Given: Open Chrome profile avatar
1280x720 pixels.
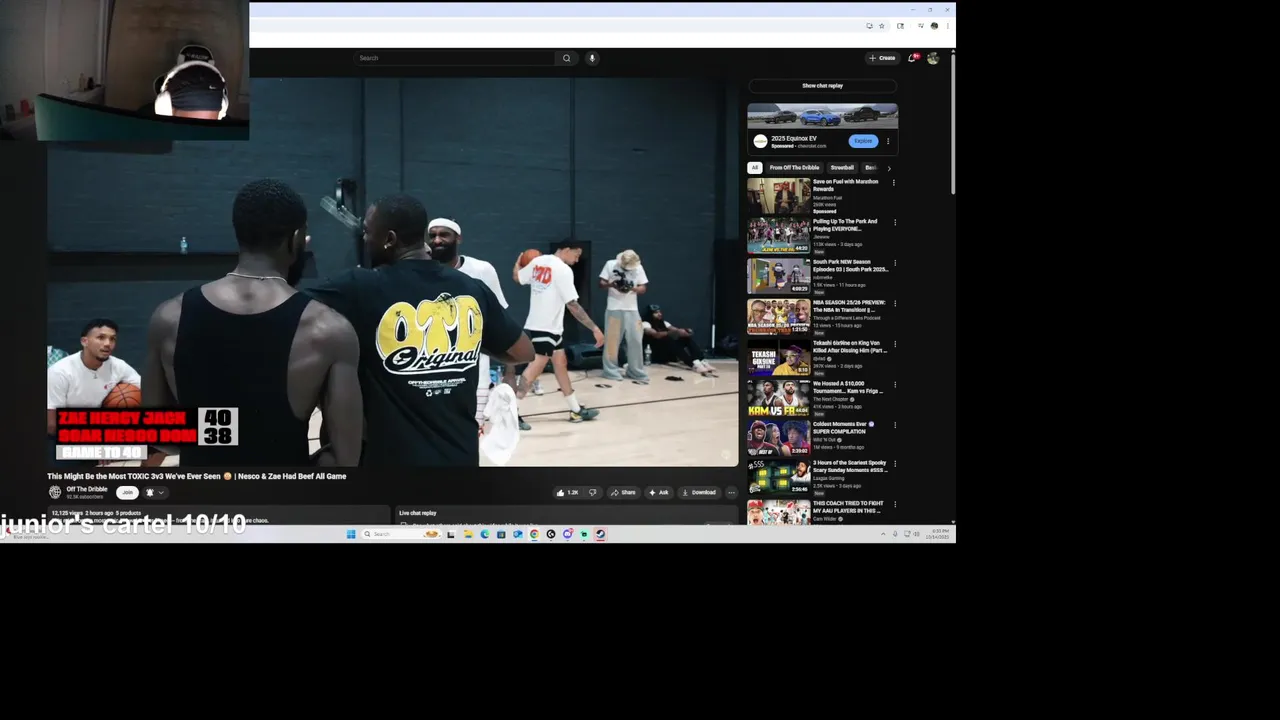Looking at the screenshot, I should [x=934, y=26].
